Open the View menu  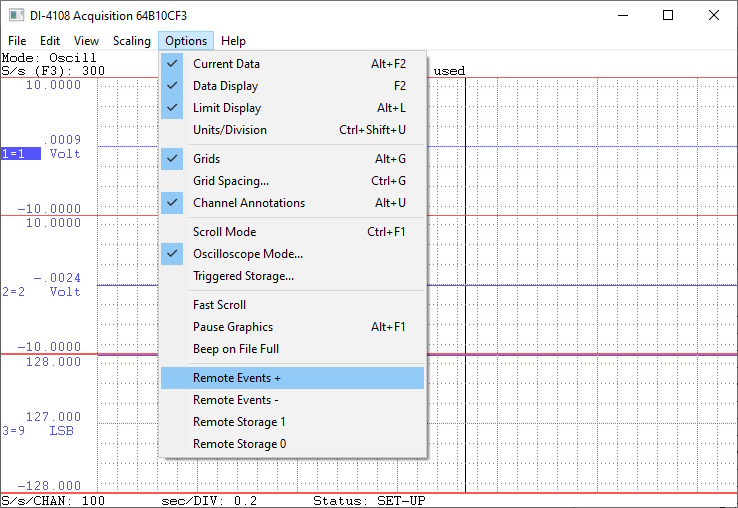click(x=86, y=41)
